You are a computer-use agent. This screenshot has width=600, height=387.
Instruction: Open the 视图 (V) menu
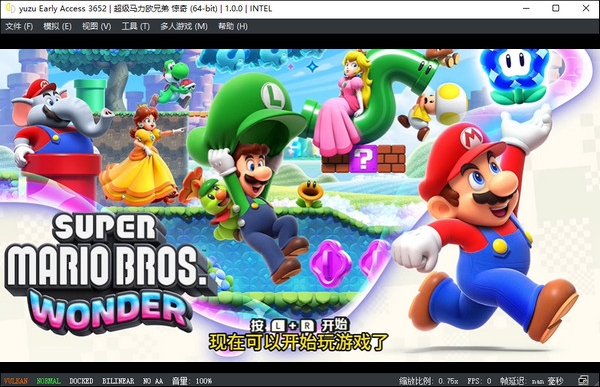(x=96, y=26)
